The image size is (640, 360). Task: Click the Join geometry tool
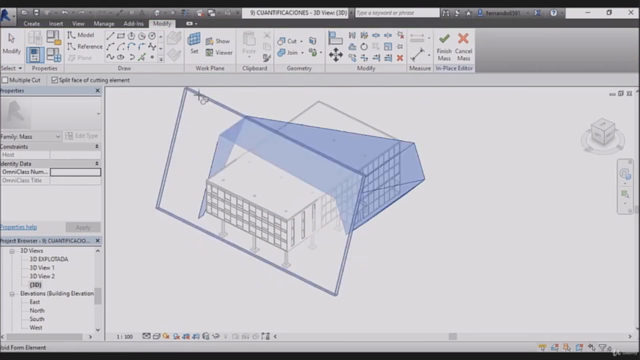(x=288, y=53)
